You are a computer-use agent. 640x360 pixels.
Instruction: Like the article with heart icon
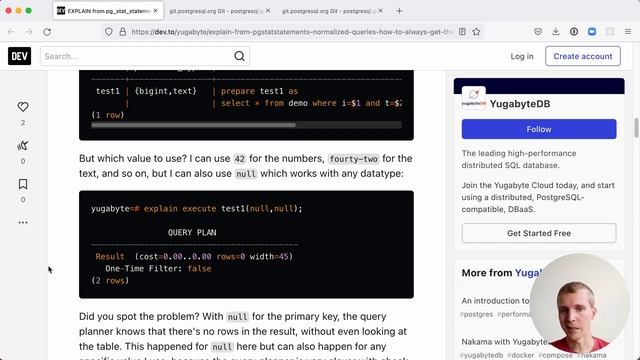(x=23, y=107)
